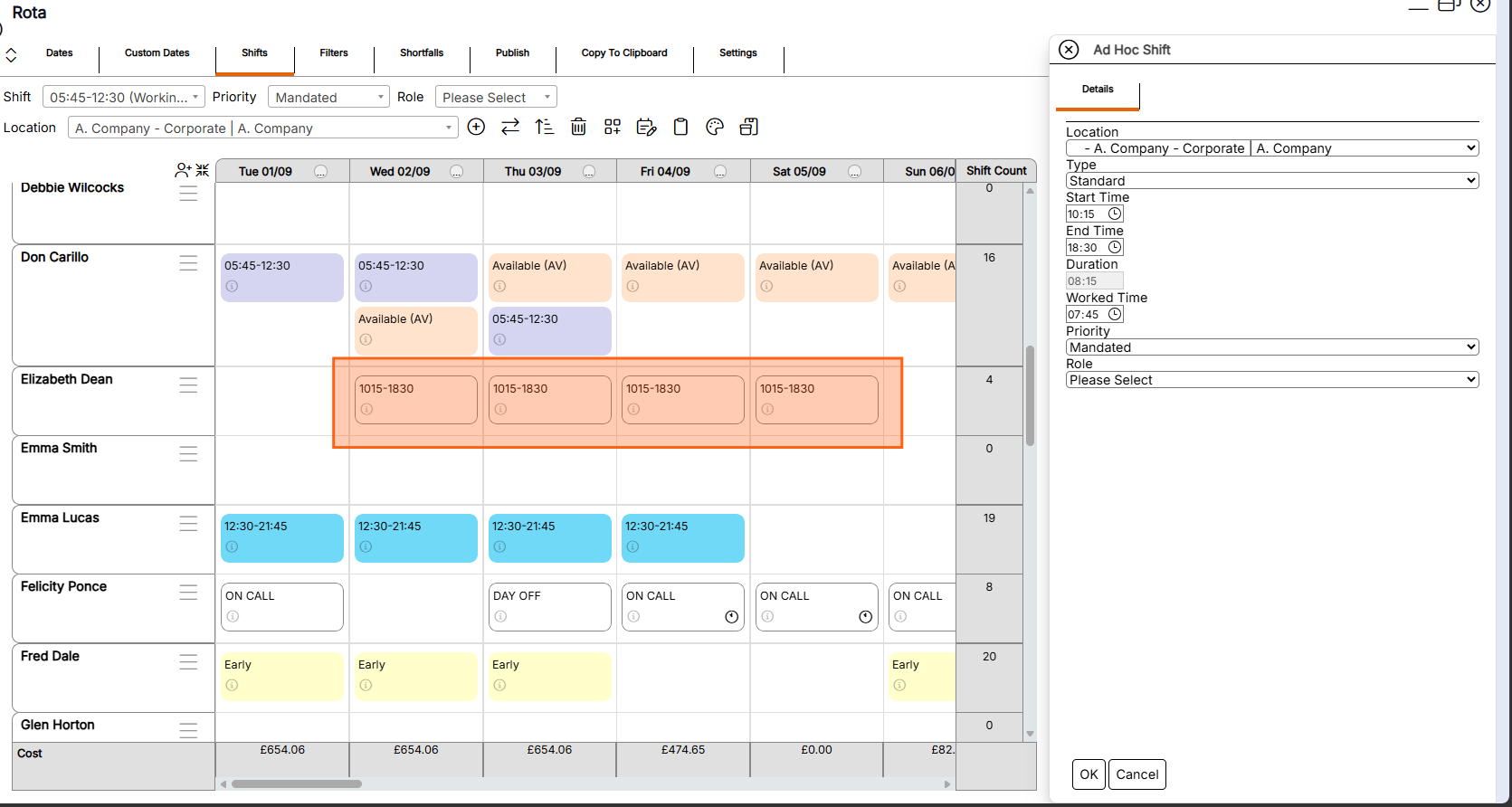Expand the Type dropdown set to Standard
1512x807 pixels.
pos(1272,181)
